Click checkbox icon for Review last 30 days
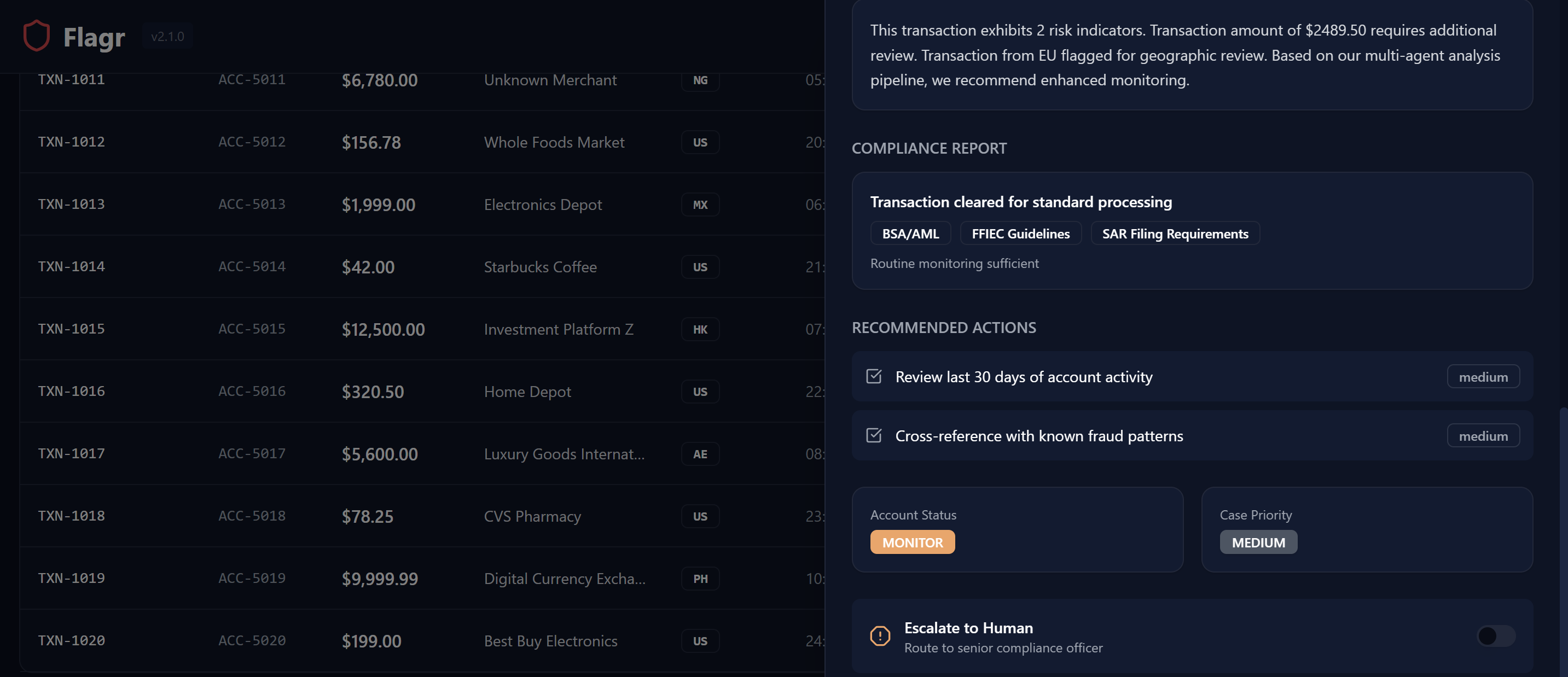 [x=874, y=377]
